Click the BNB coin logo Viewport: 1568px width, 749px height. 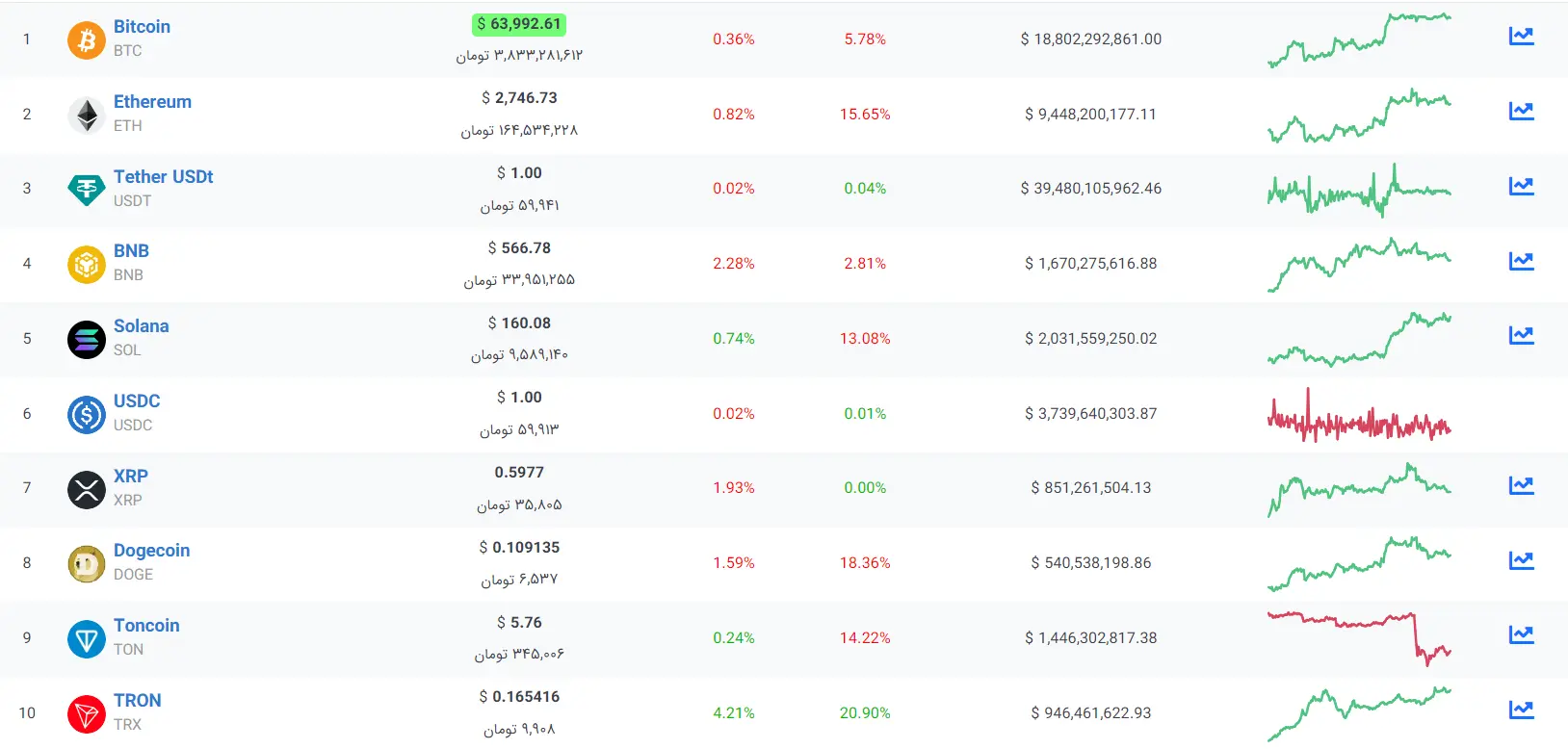pos(87,264)
